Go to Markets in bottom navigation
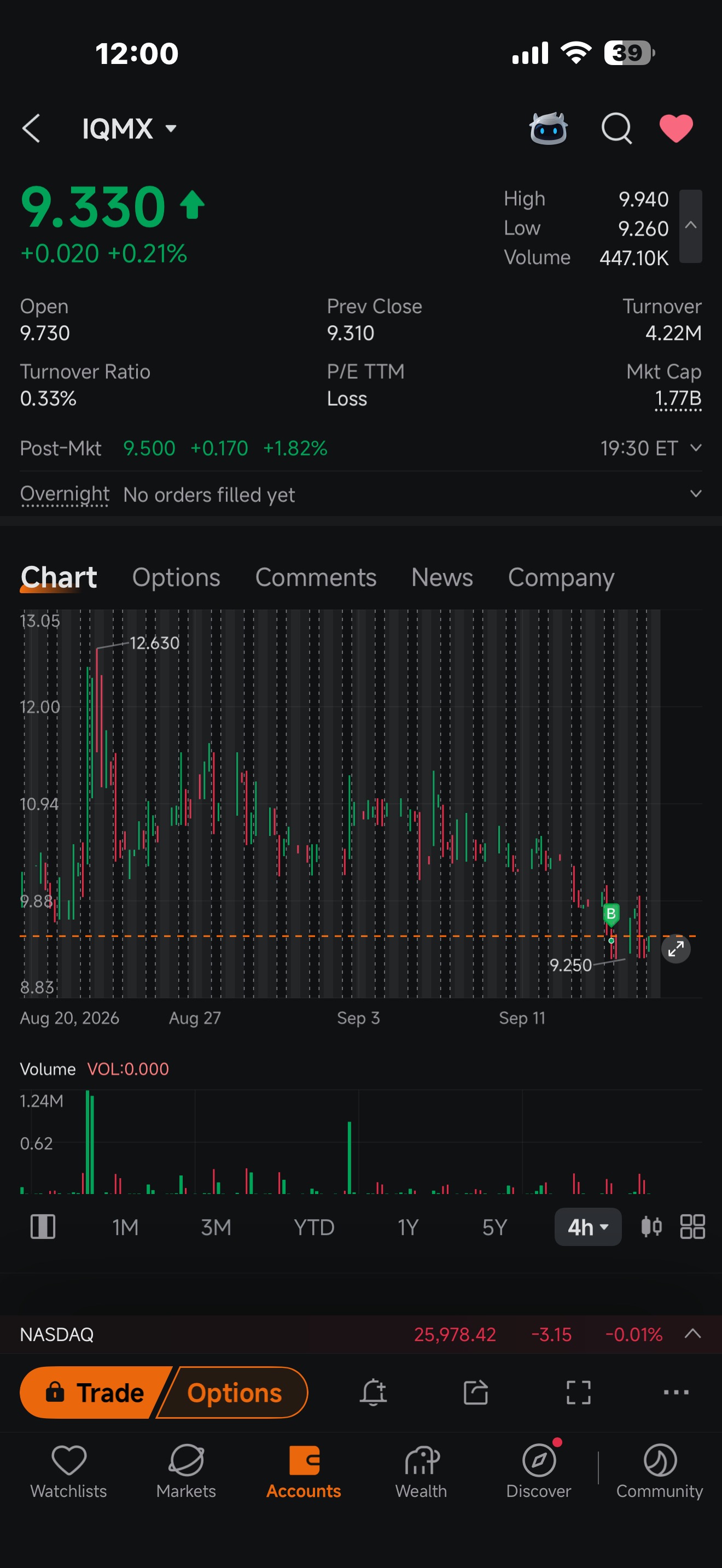 187,1472
